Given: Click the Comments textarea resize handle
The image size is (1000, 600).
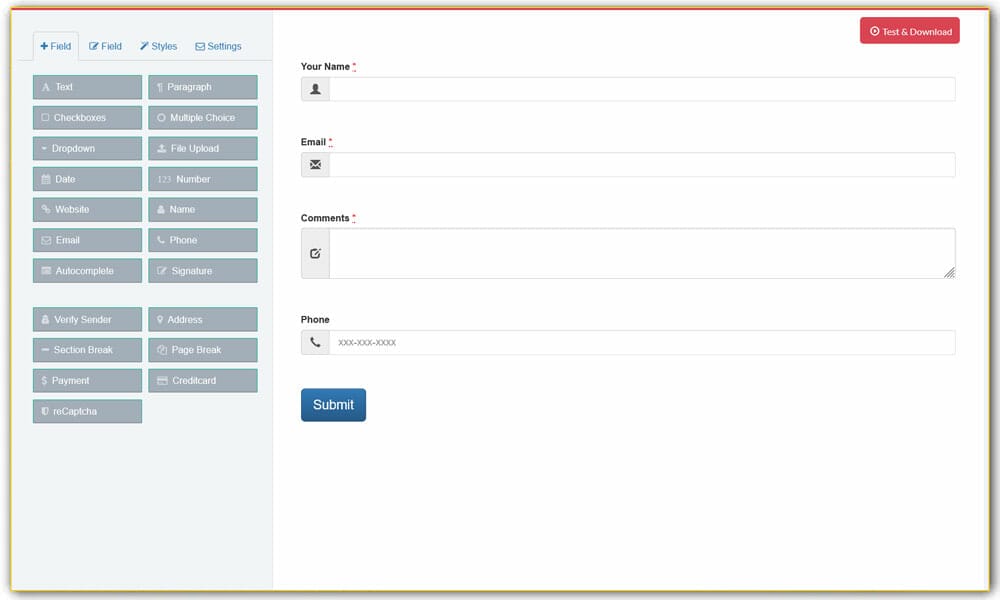Looking at the screenshot, I should click(949, 272).
